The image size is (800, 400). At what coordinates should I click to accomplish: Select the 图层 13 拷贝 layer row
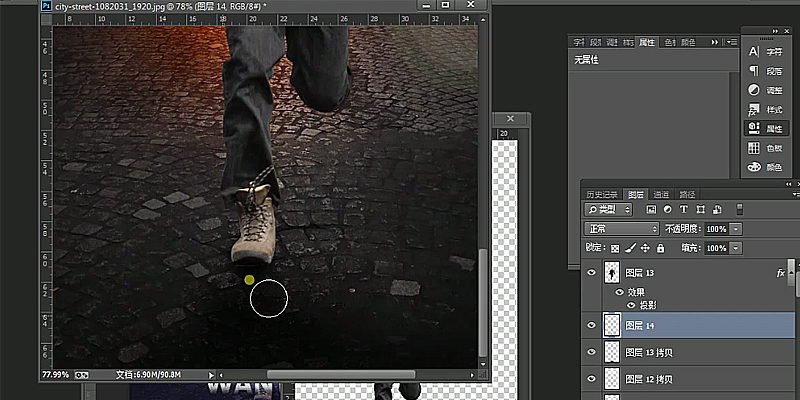click(688, 352)
